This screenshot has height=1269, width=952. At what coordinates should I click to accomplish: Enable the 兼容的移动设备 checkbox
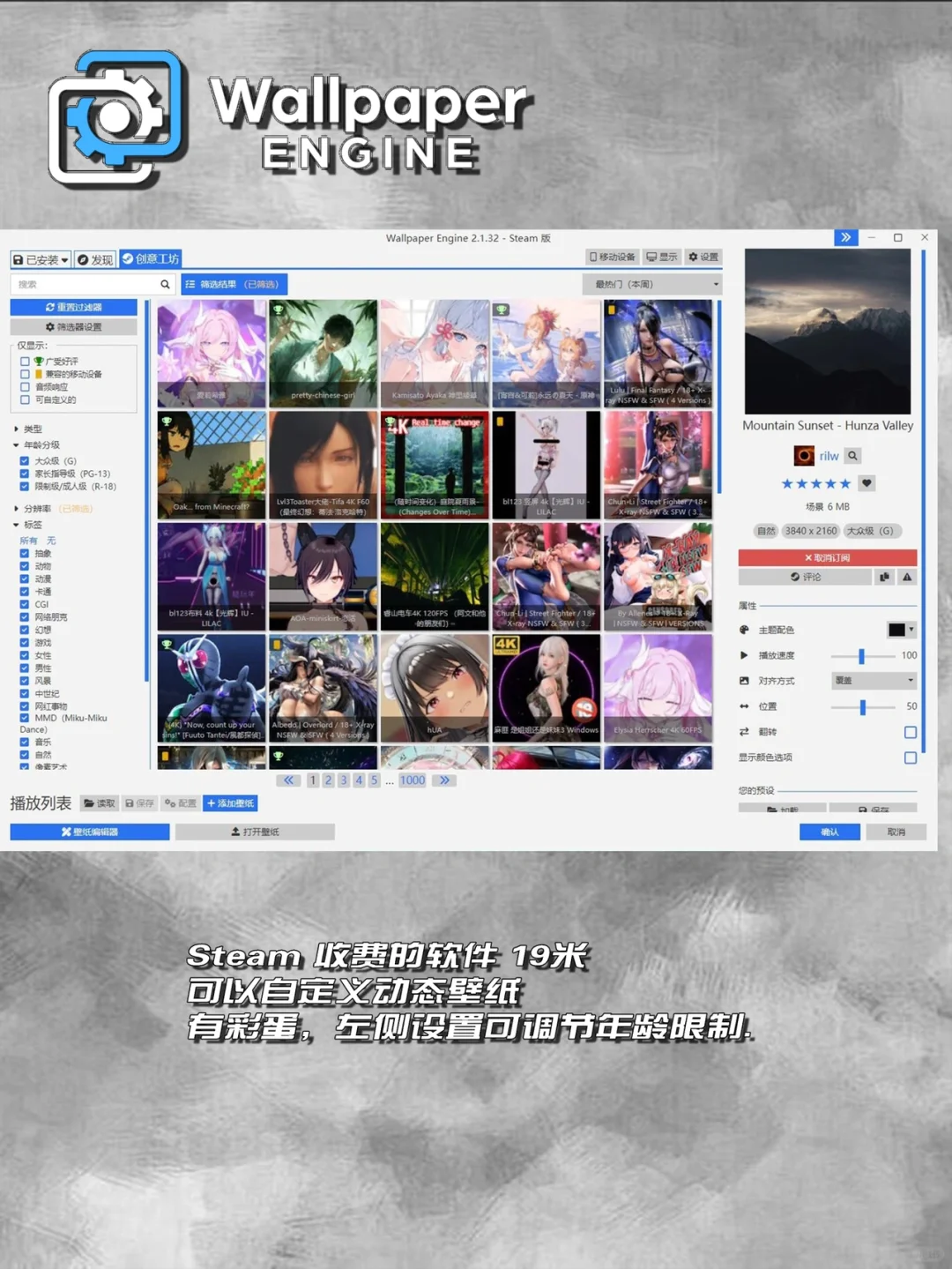pos(26,374)
